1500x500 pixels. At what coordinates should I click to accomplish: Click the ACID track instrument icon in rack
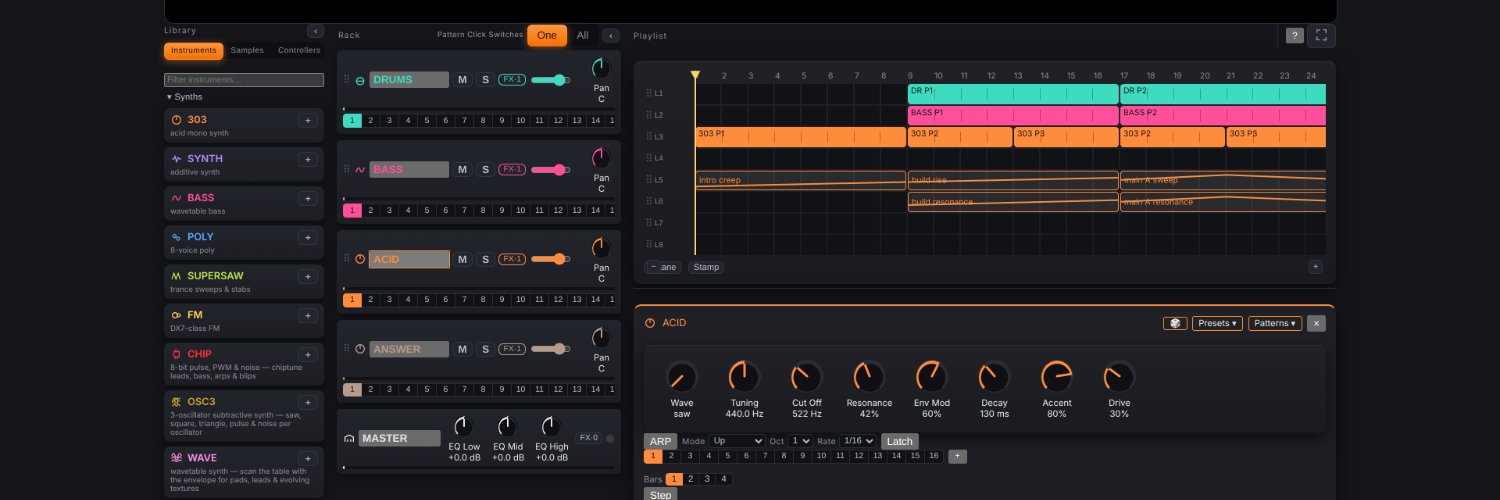tap(360, 259)
